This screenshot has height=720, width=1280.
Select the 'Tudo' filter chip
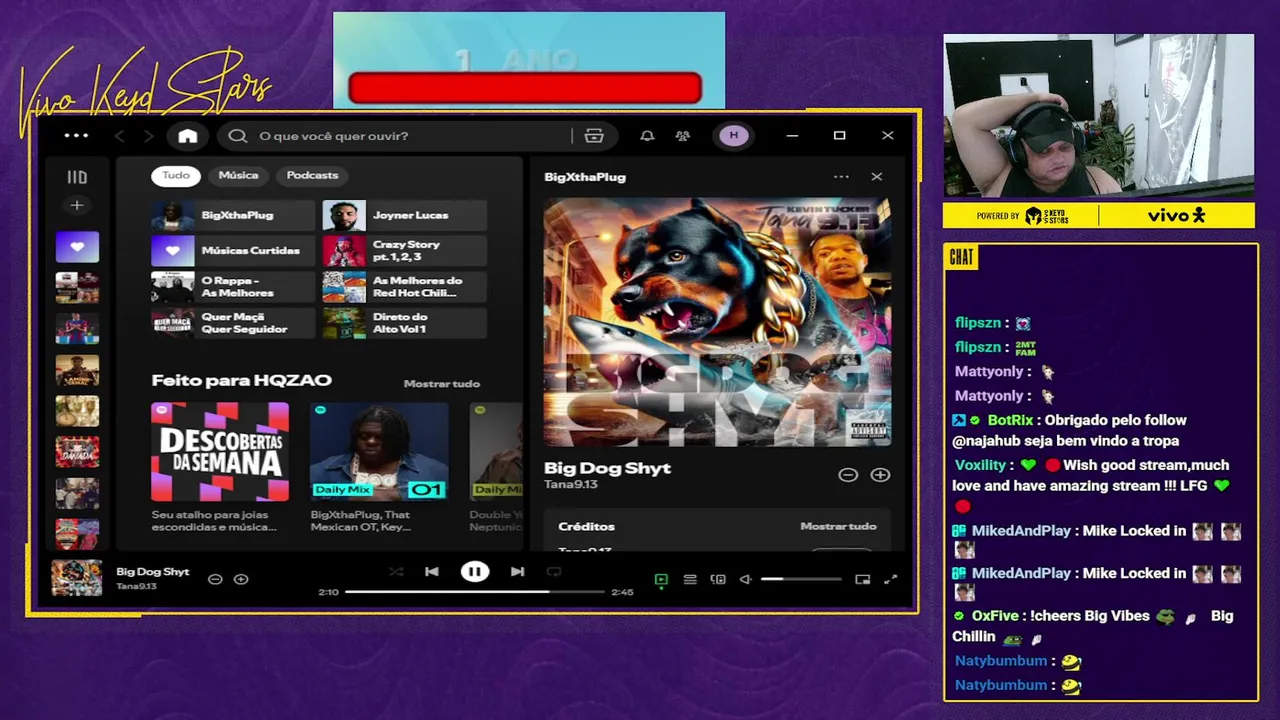click(x=176, y=175)
